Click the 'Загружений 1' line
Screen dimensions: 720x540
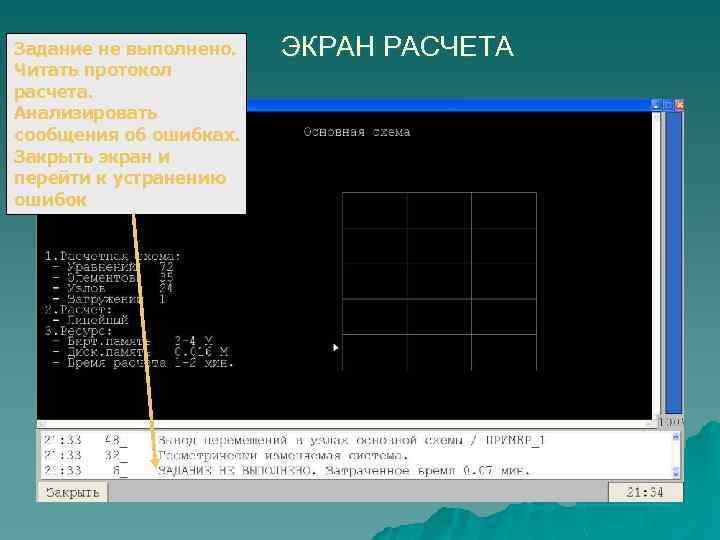[x=109, y=299]
